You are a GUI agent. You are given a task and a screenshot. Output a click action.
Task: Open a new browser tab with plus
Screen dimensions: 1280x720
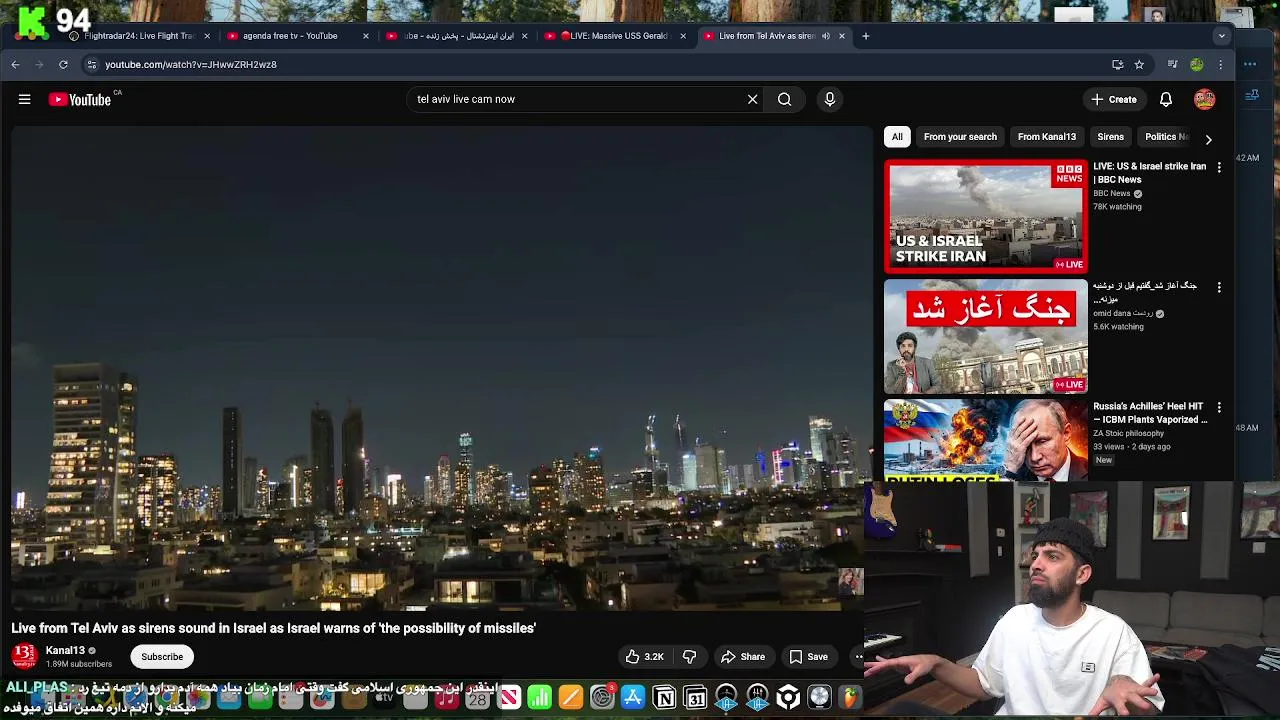tap(866, 36)
